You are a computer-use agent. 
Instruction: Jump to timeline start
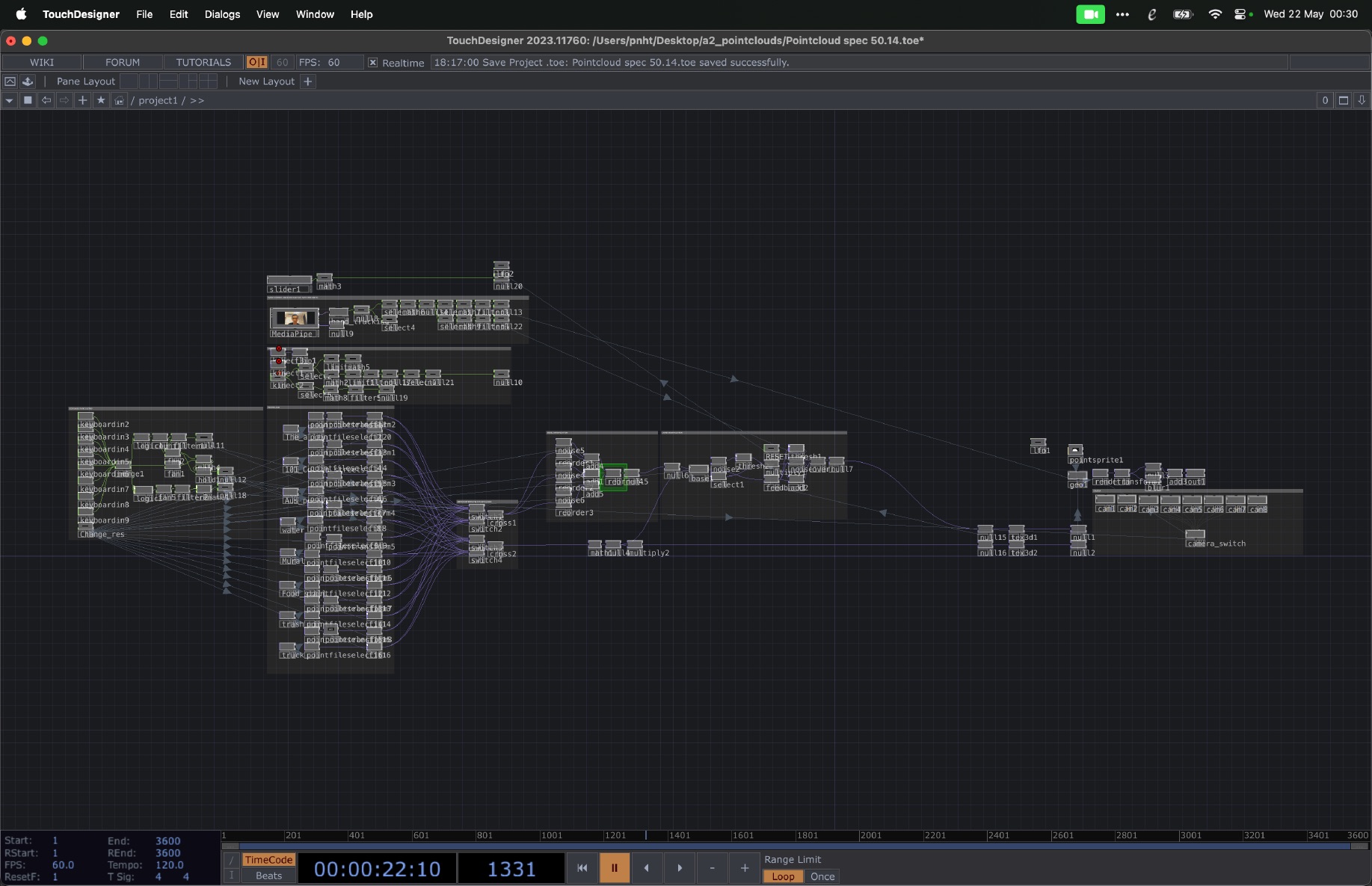pyautogui.click(x=582, y=868)
